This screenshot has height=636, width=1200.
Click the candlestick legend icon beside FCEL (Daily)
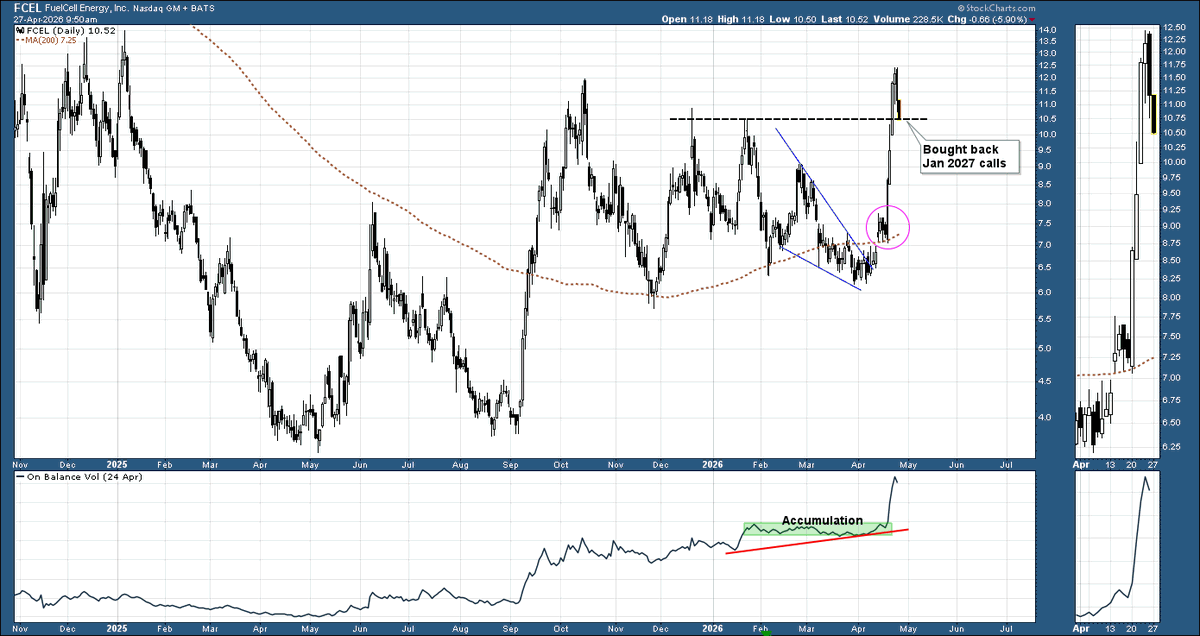(21, 30)
